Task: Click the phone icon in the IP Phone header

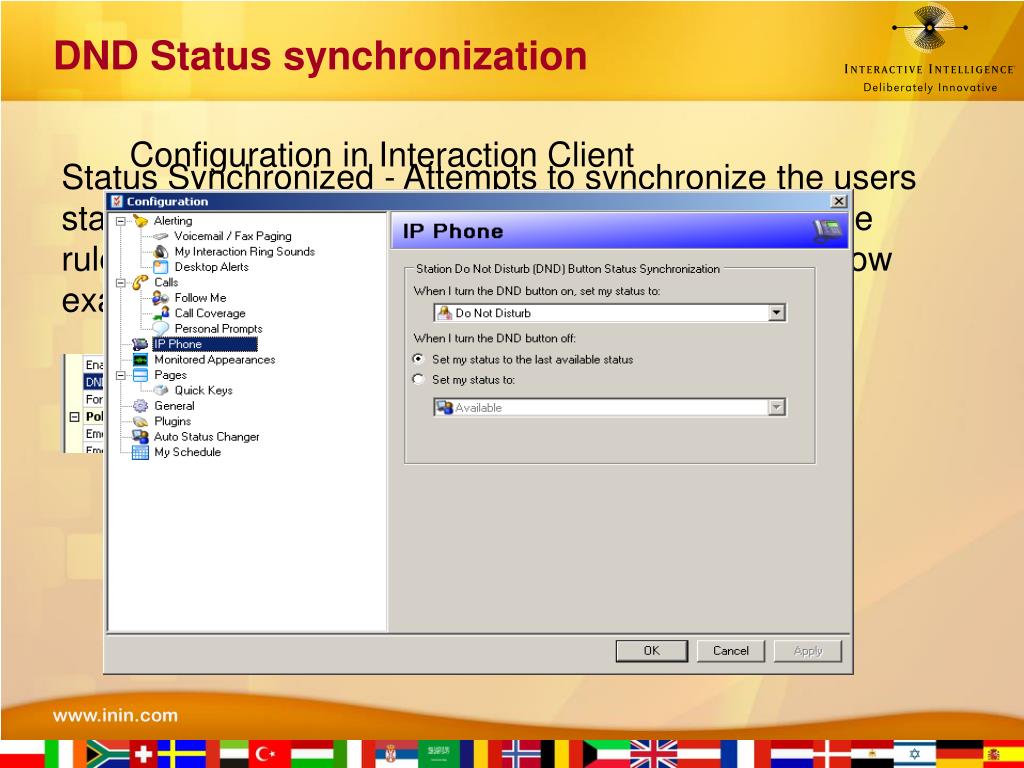Action: [x=827, y=231]
